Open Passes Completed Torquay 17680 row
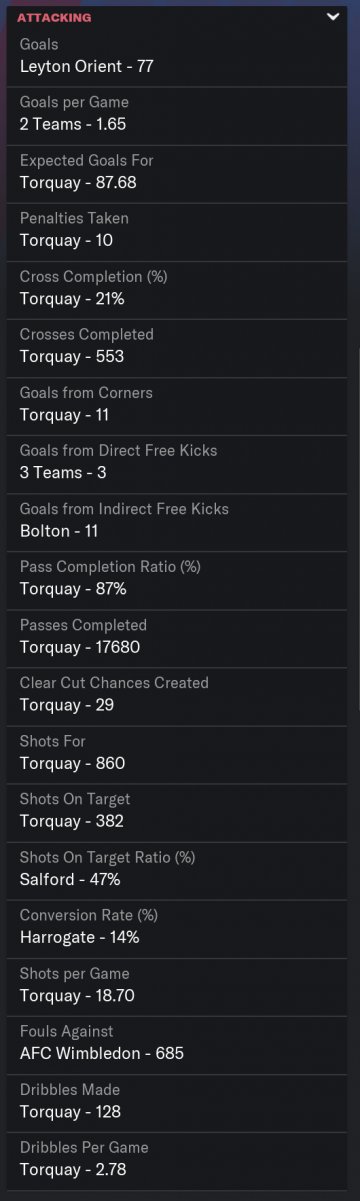360x1201 pixels. click(180, 637)
